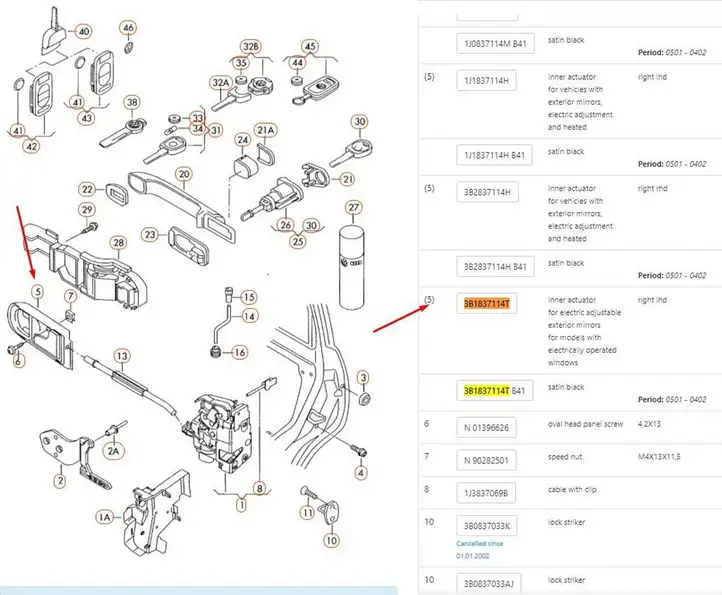Click lock striker part 3B0837033AJ
Screen dimensions: 722x595
(488, 583)
